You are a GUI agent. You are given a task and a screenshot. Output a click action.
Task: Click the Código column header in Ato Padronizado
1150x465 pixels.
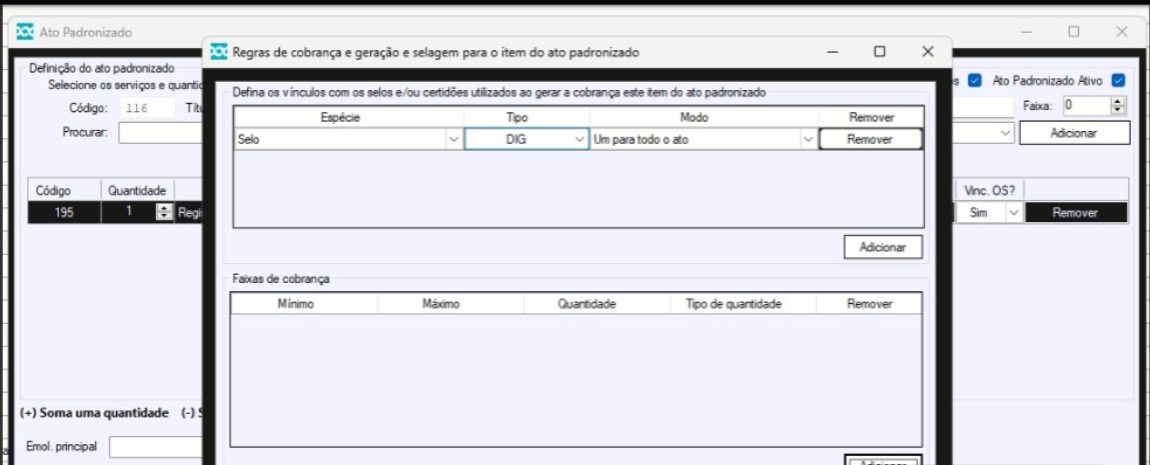click(64, 191)
